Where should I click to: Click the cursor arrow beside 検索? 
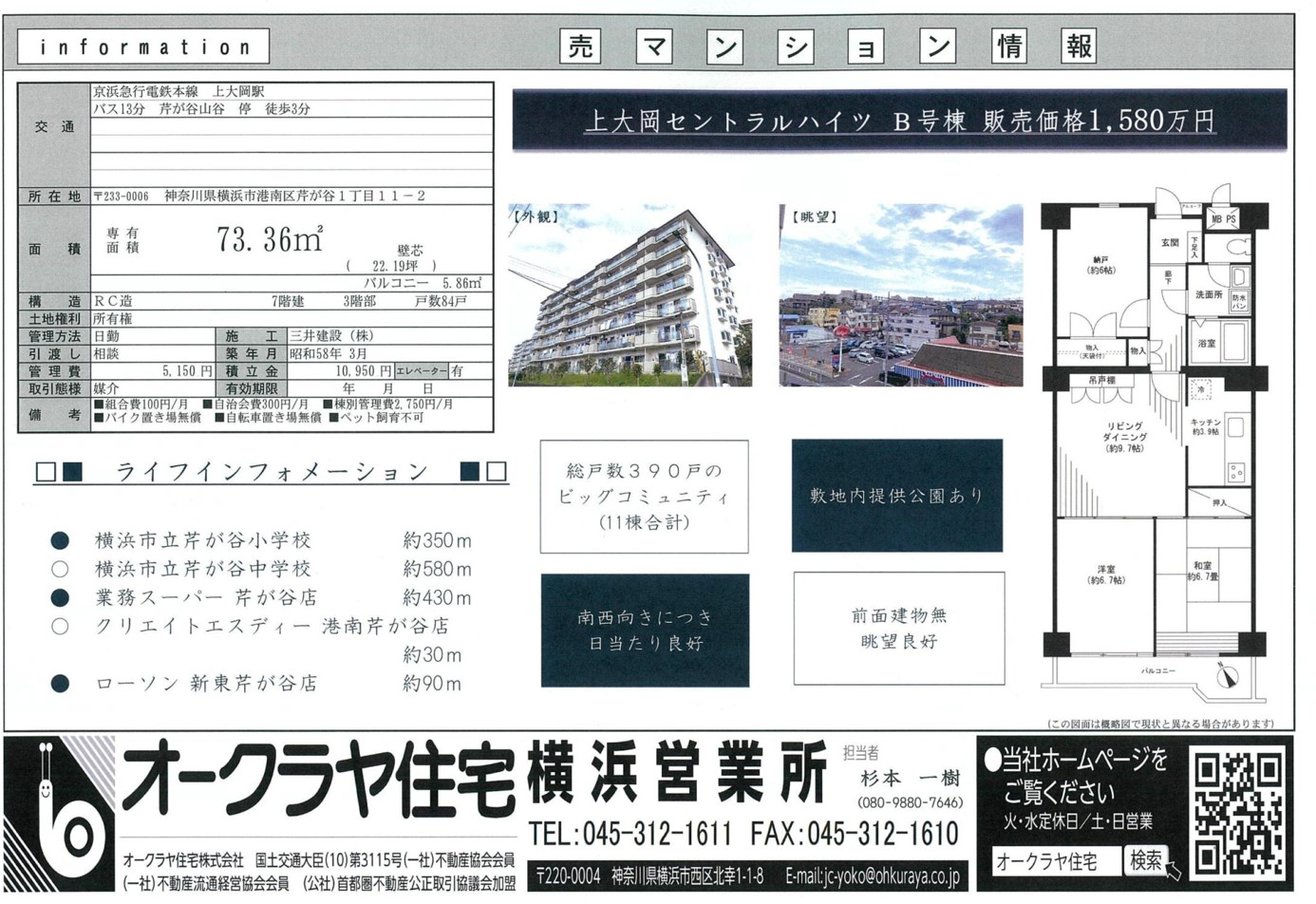pos(1175,869)
